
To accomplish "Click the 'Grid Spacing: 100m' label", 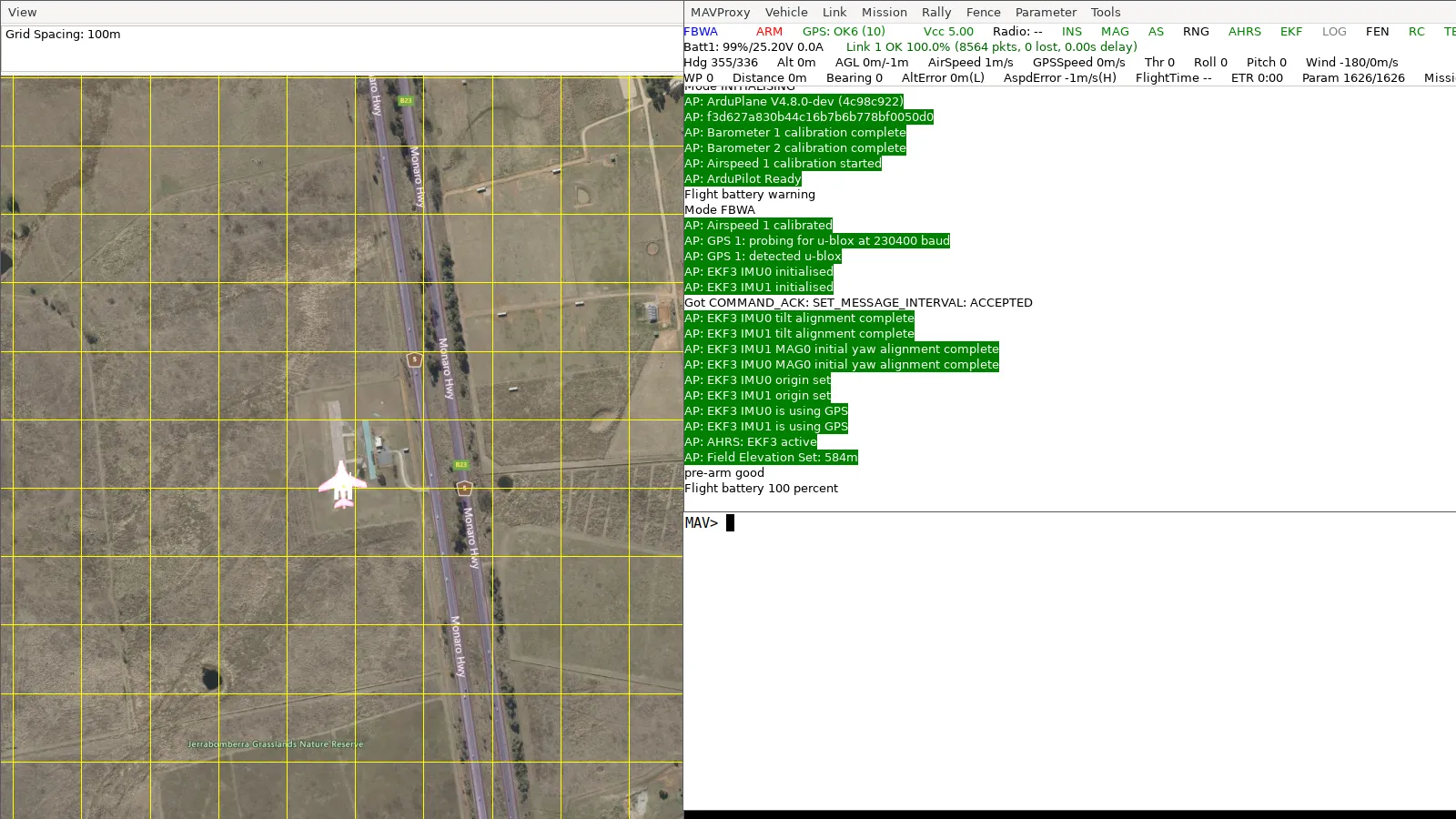I will click(63, 35).
